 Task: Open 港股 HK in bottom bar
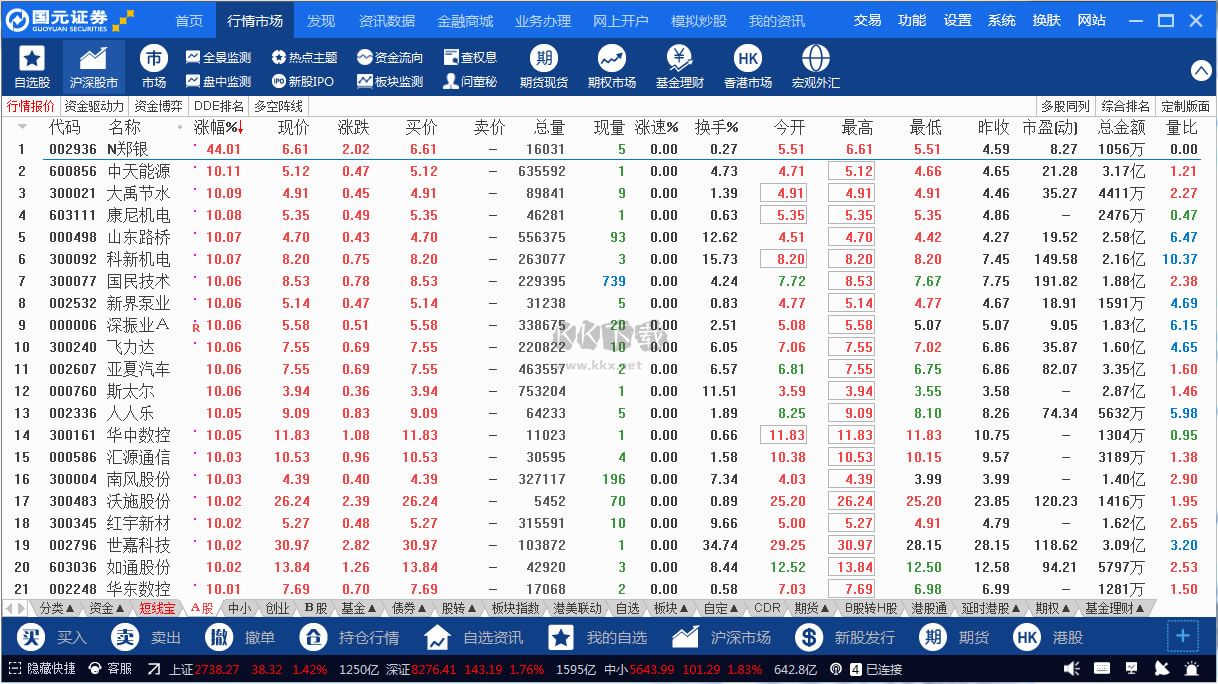tap(1048, 637)
